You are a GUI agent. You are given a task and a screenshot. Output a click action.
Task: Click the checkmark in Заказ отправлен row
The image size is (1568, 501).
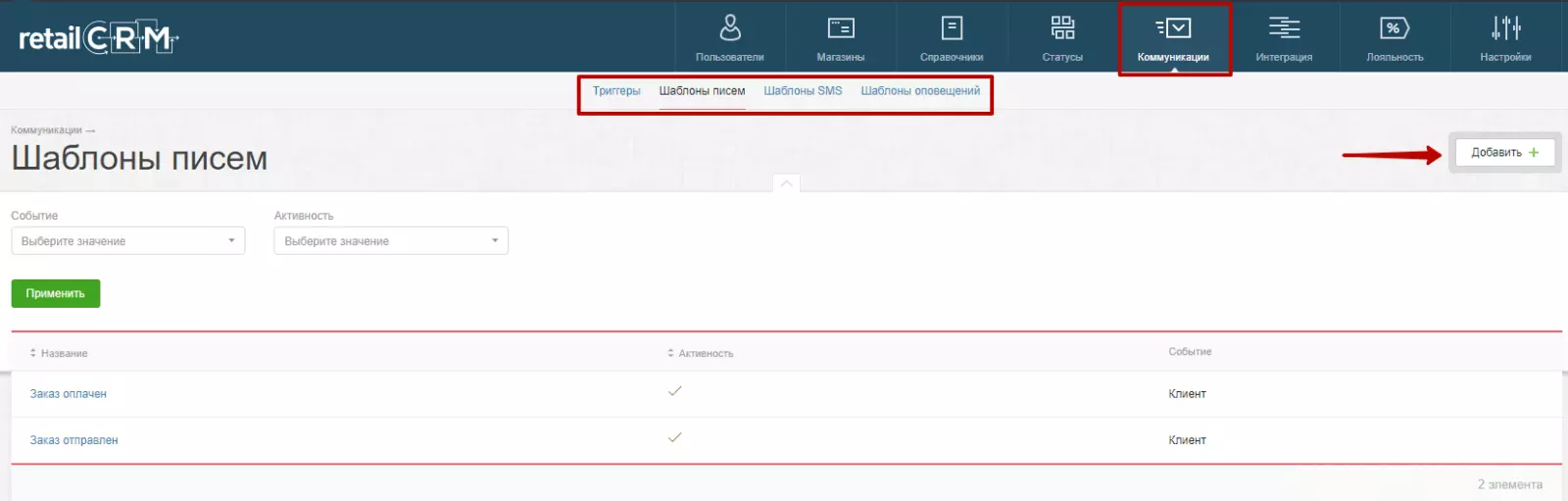click(674, 438)
